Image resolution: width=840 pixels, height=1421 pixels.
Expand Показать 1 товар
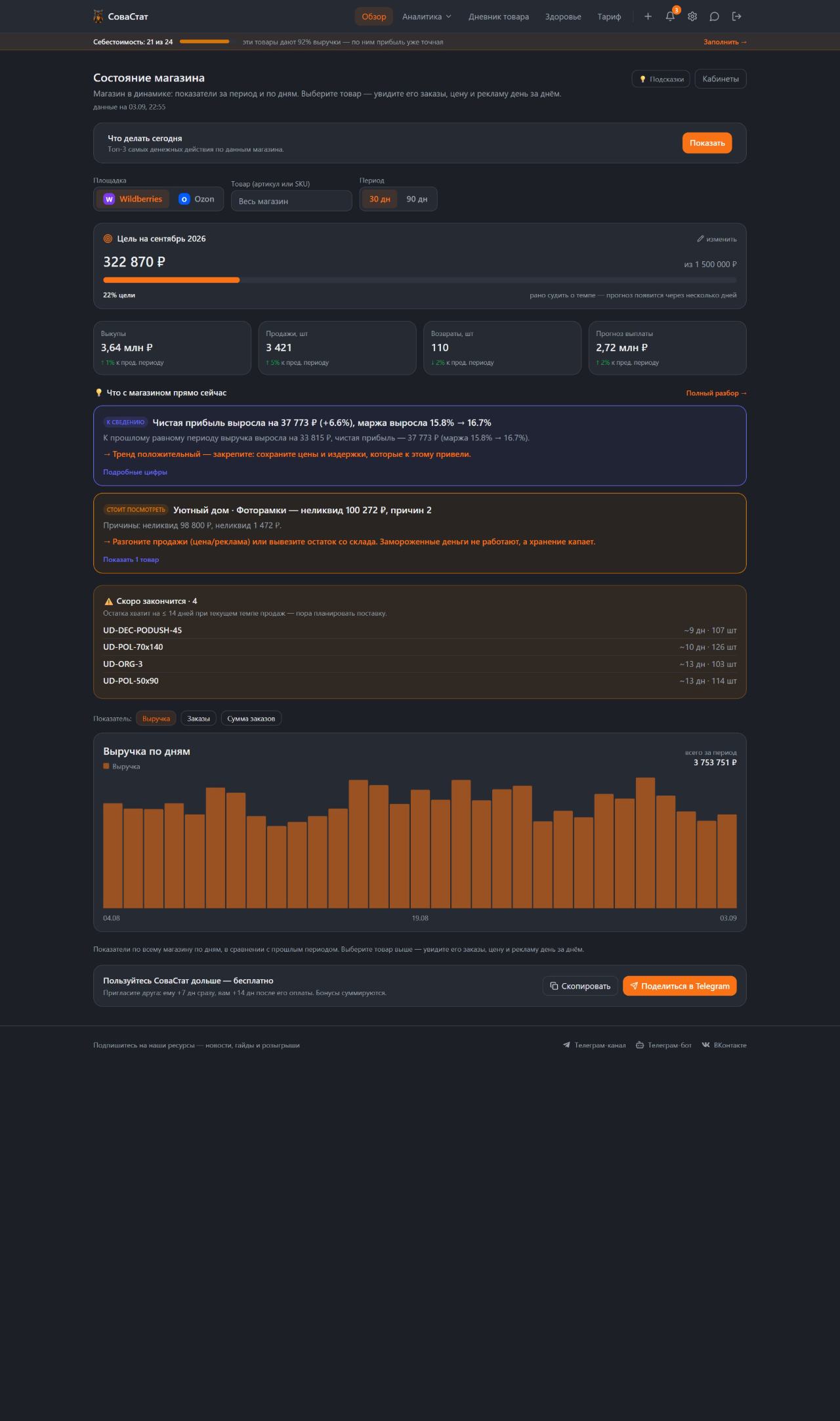(x=131, y=559)
